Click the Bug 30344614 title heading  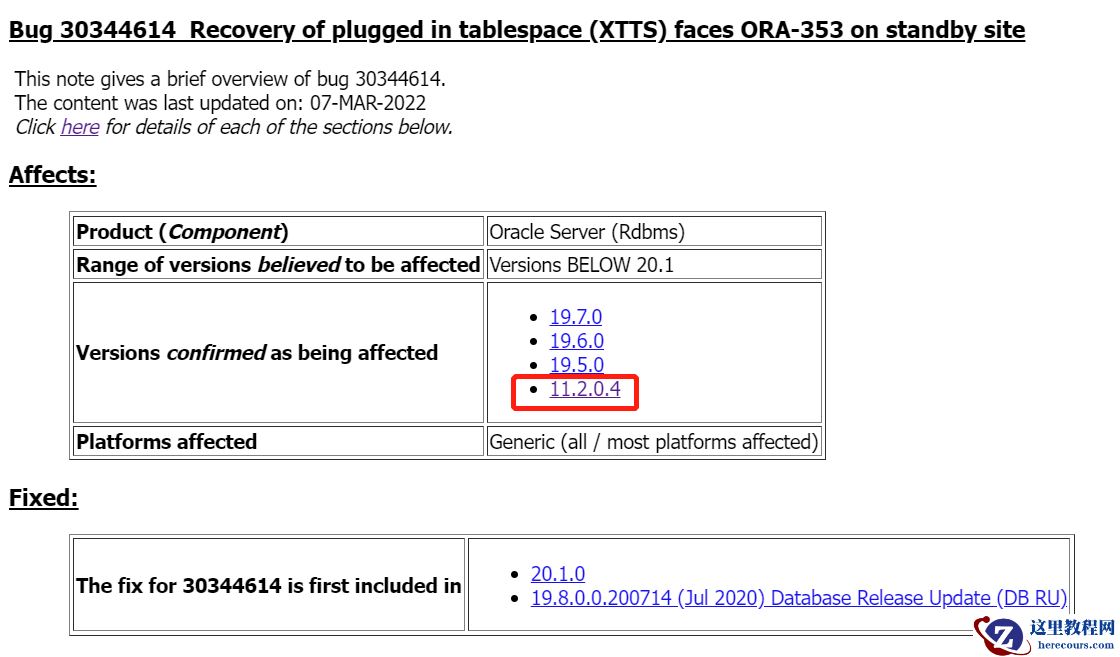[516, 30]
